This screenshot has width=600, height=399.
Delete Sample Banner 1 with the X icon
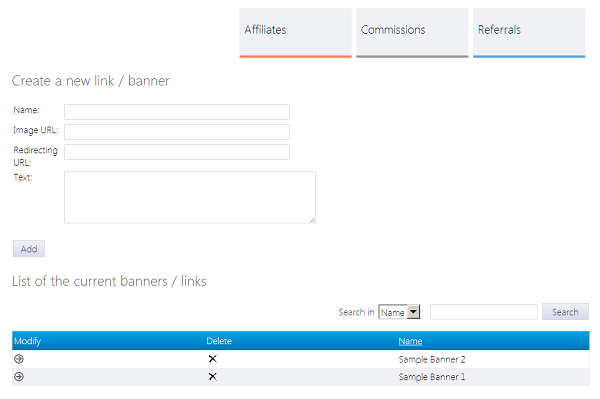point(213,377)
